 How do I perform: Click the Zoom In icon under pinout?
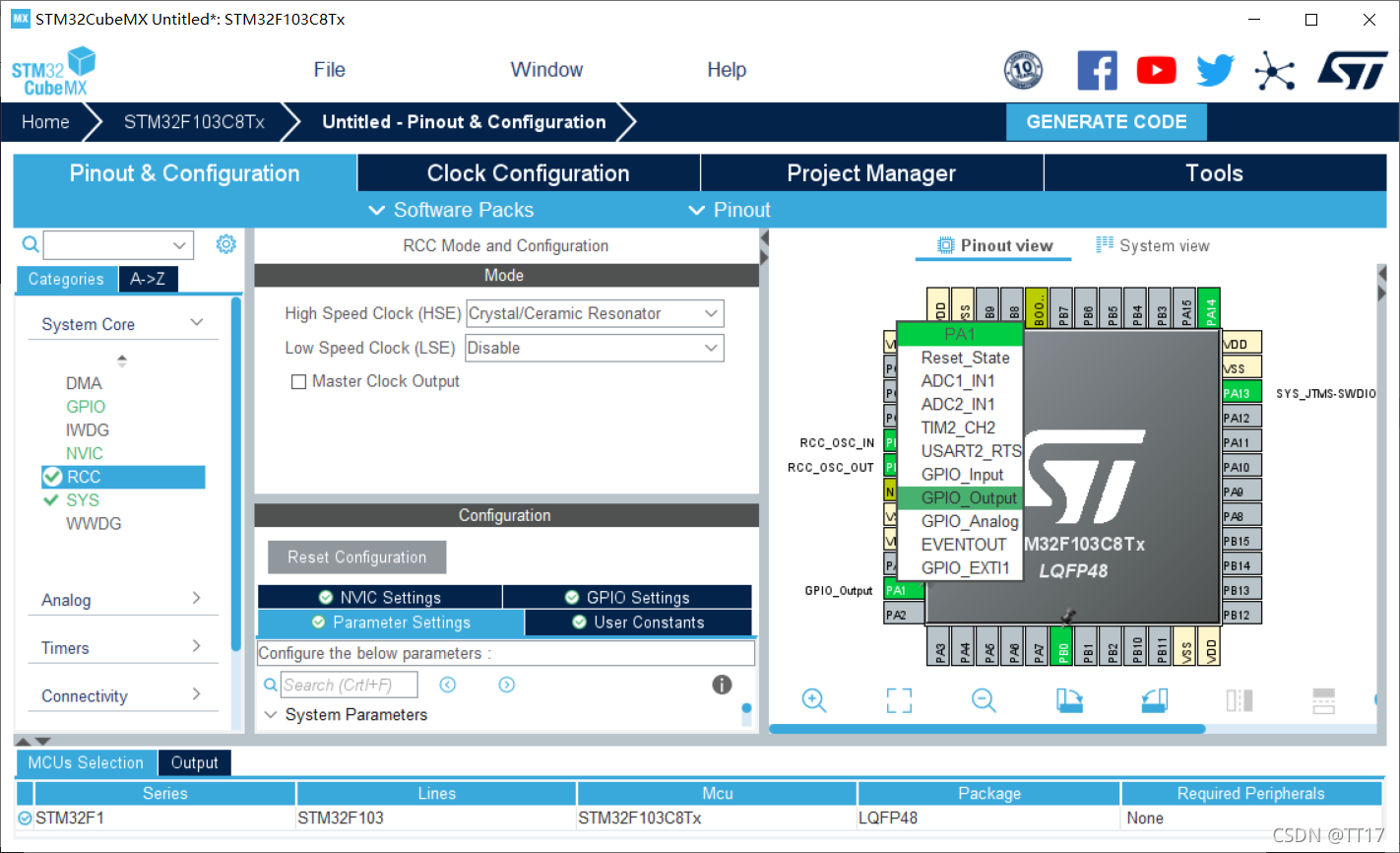click(x=814, y=700)
